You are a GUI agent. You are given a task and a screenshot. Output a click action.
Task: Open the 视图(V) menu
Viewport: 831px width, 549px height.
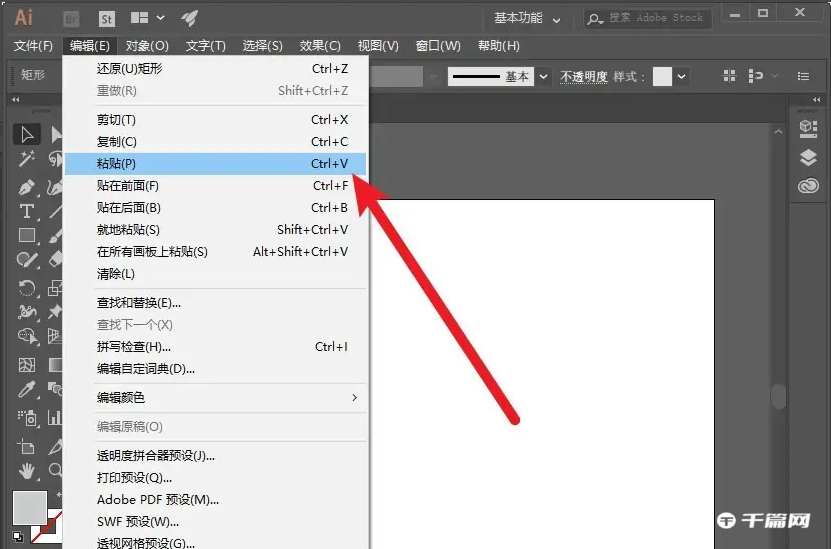tap(378, 46)
